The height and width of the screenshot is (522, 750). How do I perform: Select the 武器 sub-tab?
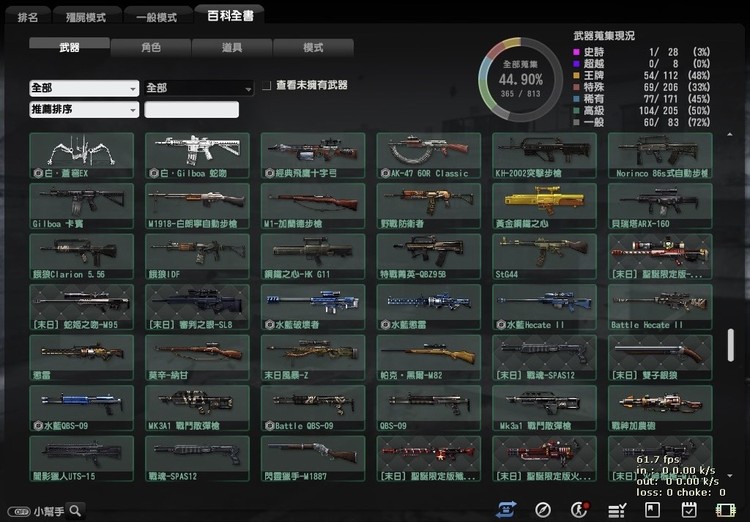(x=69, y=47)
